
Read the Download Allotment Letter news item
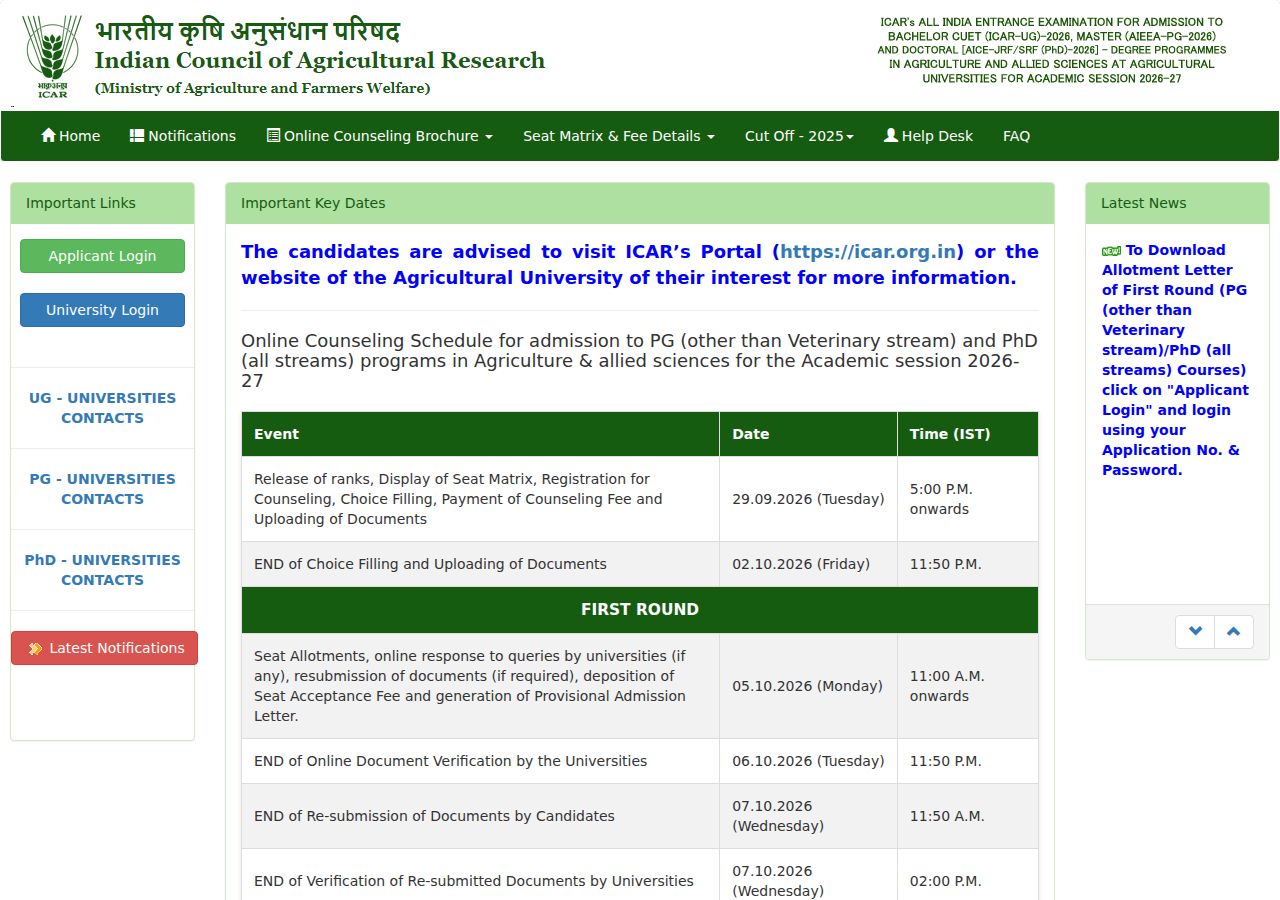click(1176, 360)
